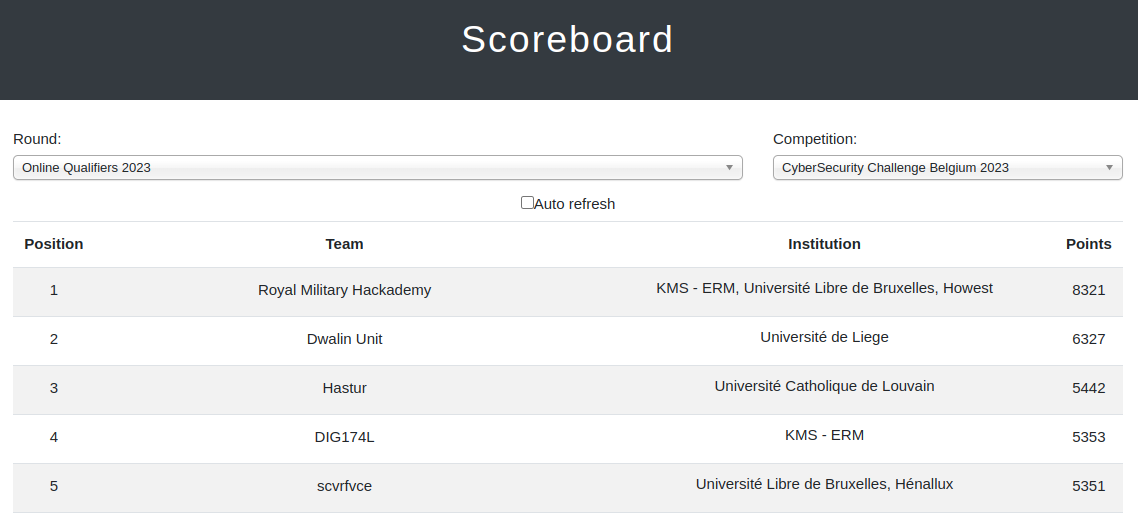Click the Scoreboard page title
The image size is (1138, 519).
pos(568,39)
